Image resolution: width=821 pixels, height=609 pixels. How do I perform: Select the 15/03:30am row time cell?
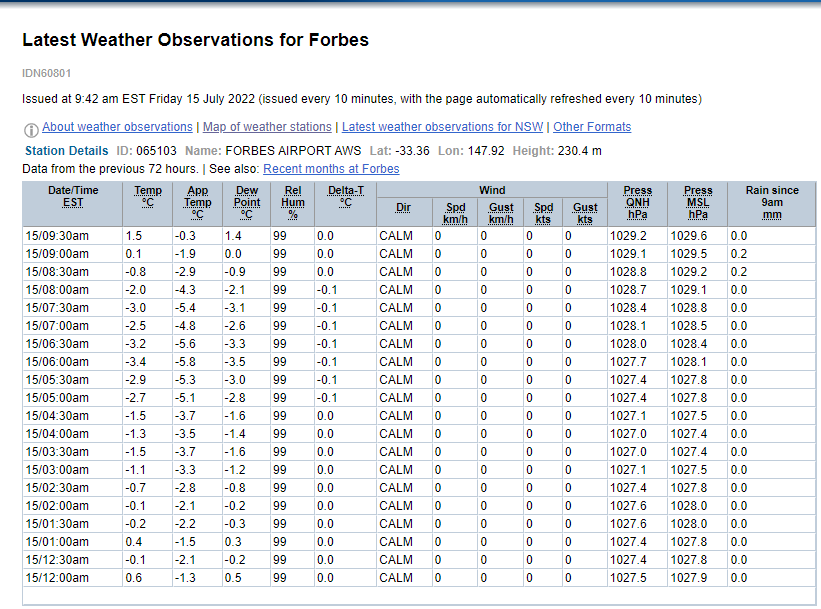[x=72, y=452]
